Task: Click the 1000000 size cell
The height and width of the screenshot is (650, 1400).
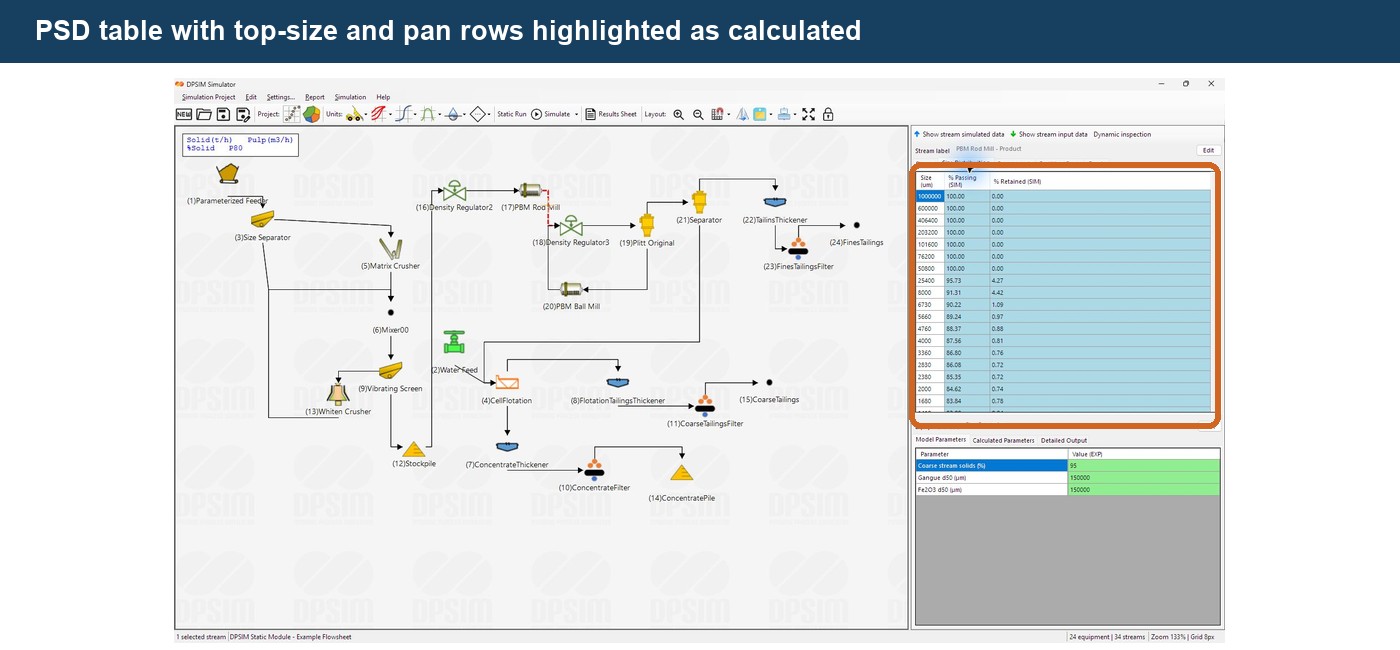Action: click(930, 196)
